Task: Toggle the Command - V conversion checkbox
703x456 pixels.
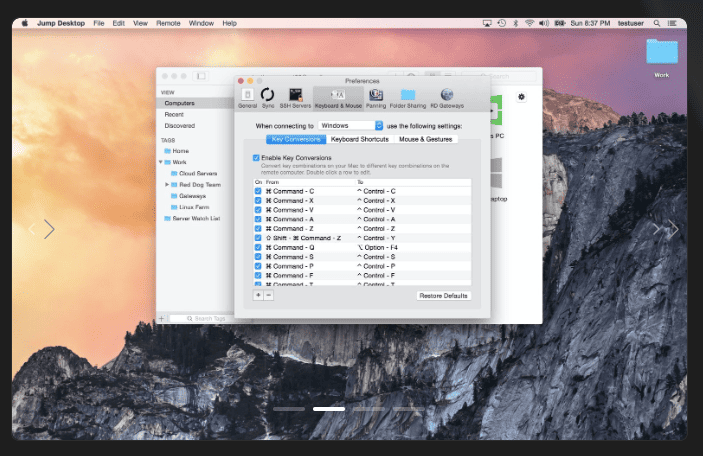Action: [258, 210]
